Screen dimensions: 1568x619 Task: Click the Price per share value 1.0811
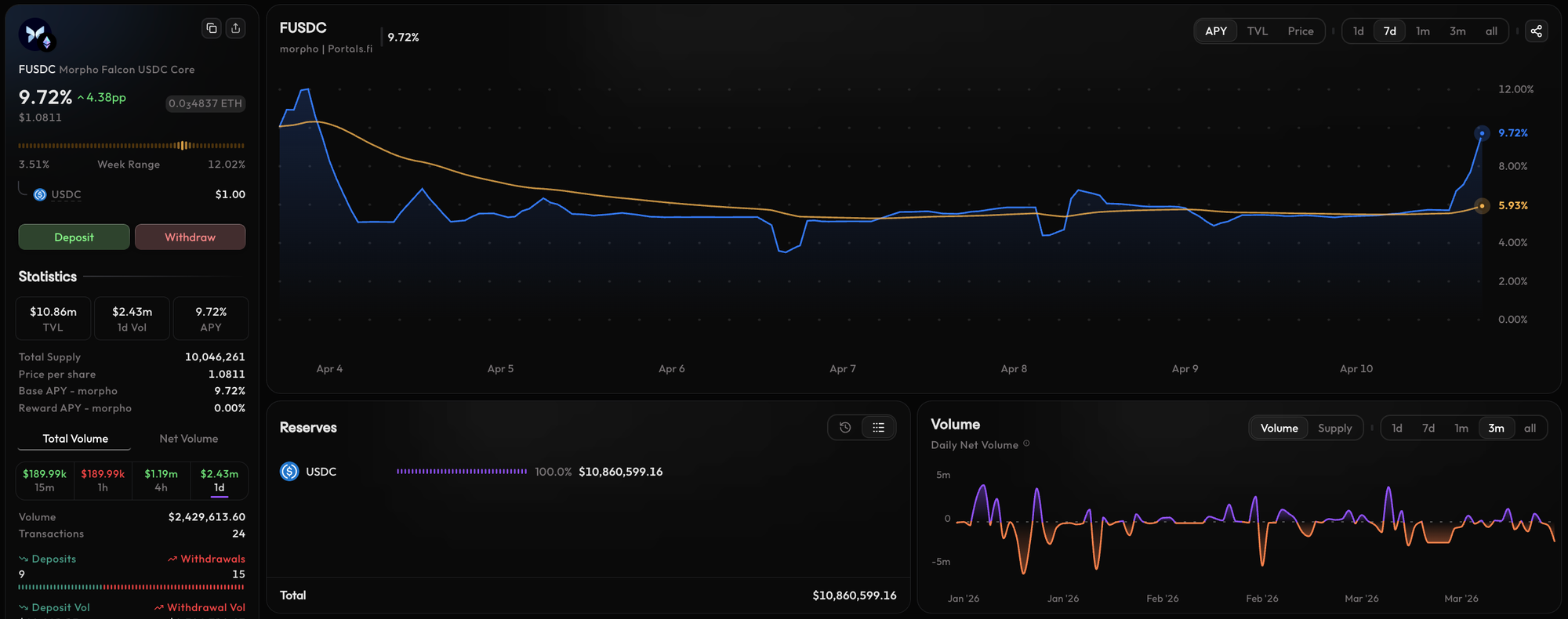click(227, 375)
